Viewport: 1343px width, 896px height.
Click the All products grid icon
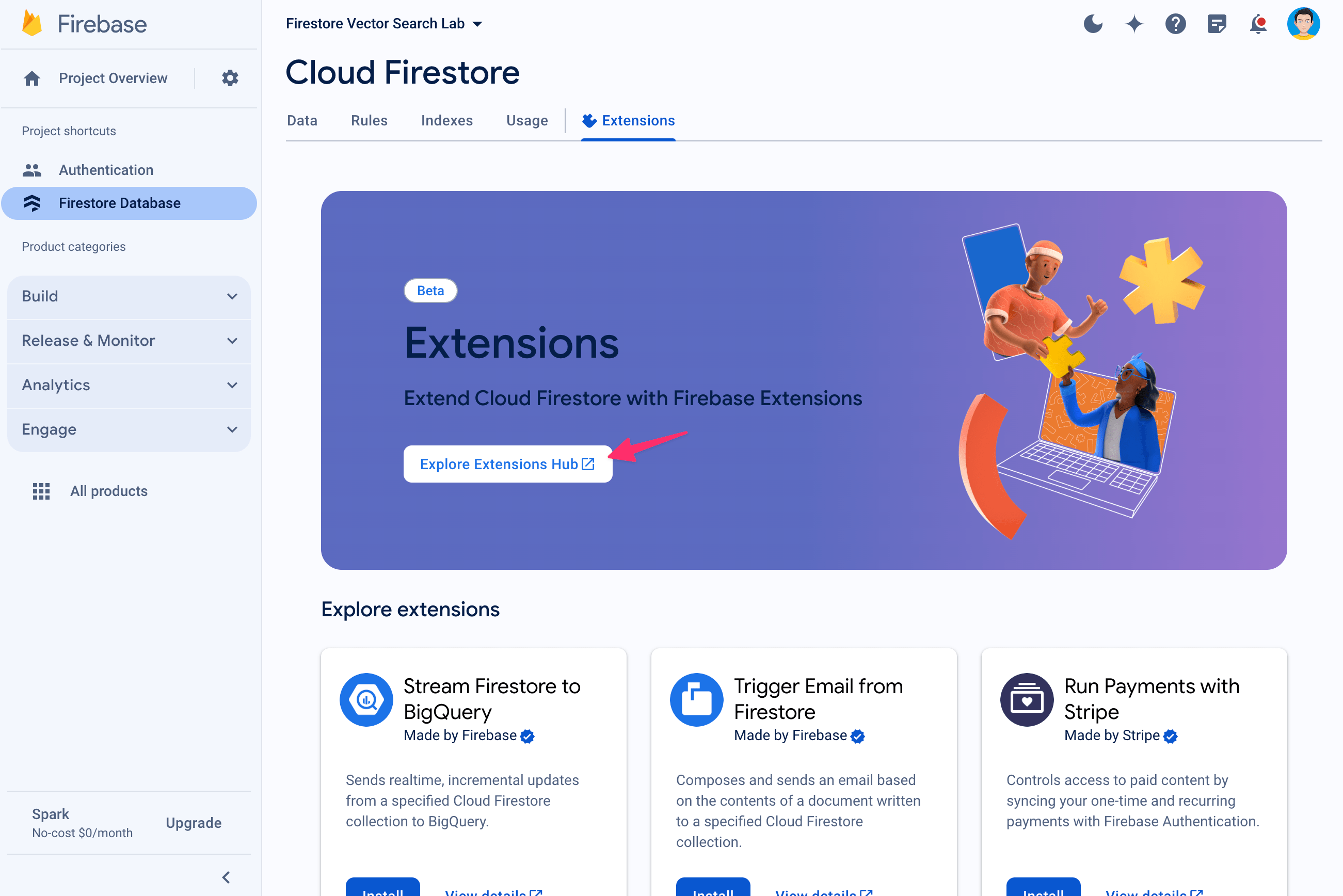(x=39, y=490)
